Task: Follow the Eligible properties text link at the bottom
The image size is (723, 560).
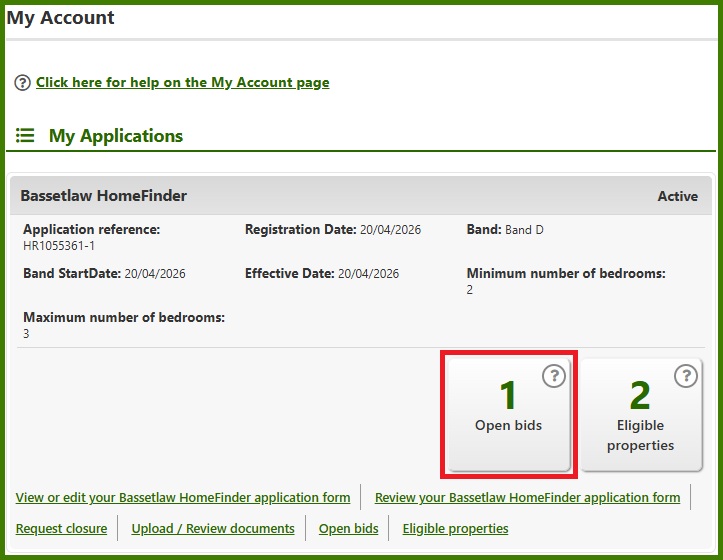Action: (x=456, y=529)
